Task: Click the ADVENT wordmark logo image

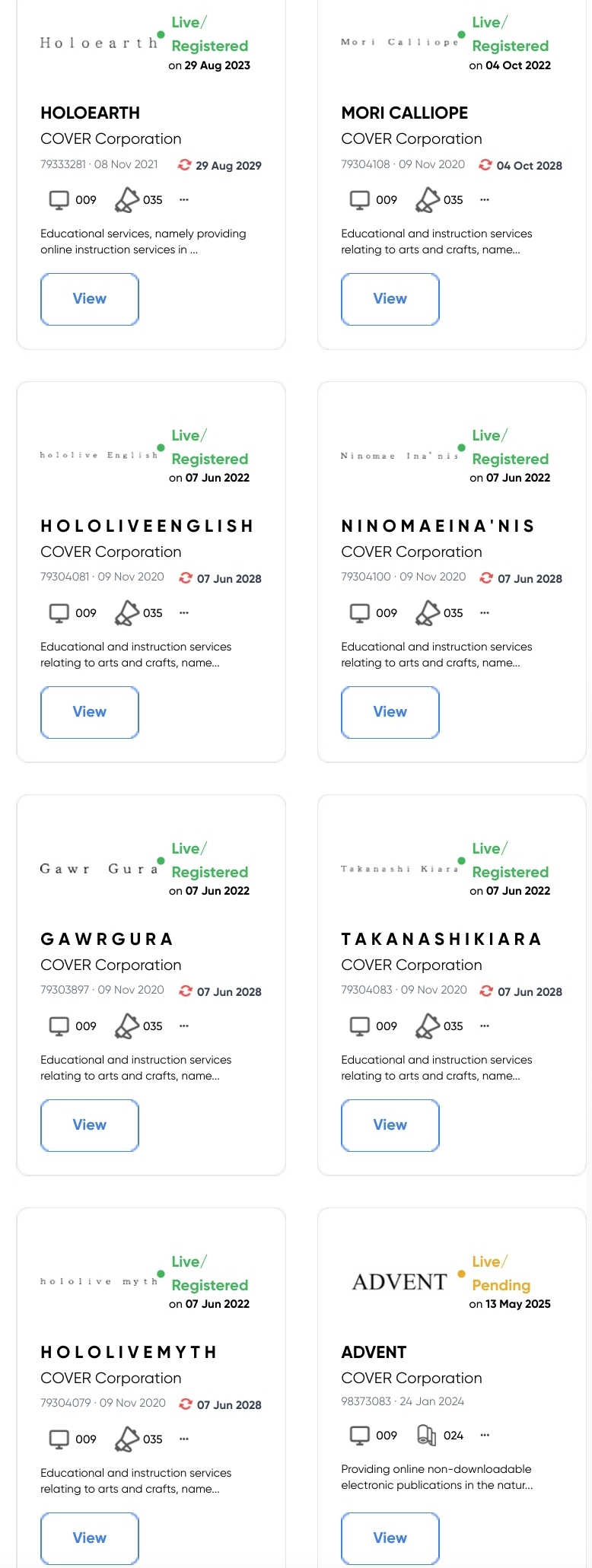Action: (x=399, y=1283)
